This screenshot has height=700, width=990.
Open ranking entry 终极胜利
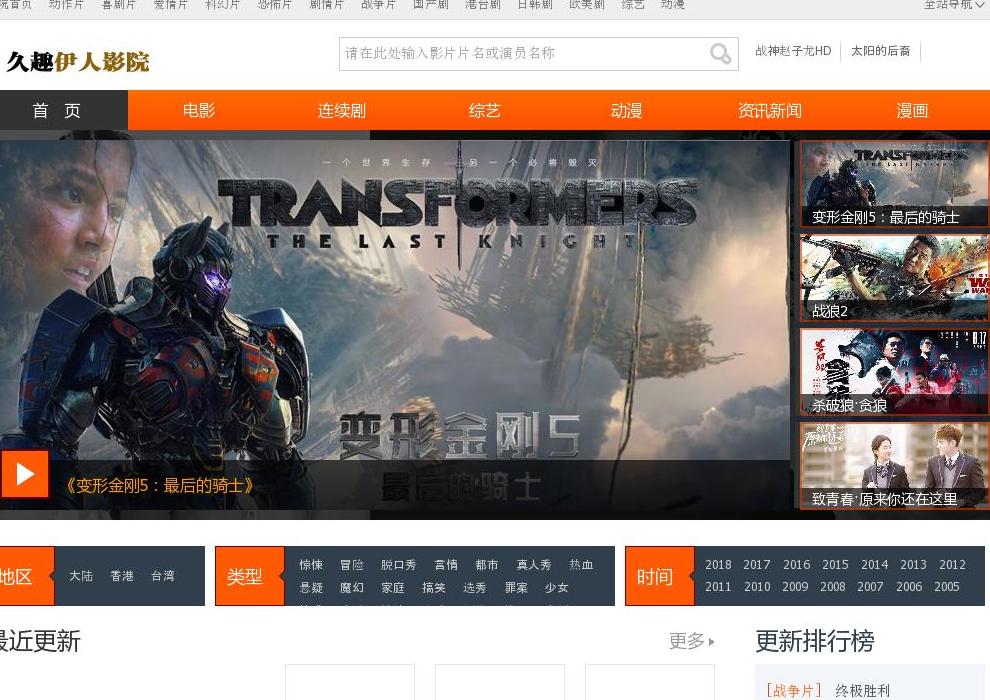click(x=862, y=691)
